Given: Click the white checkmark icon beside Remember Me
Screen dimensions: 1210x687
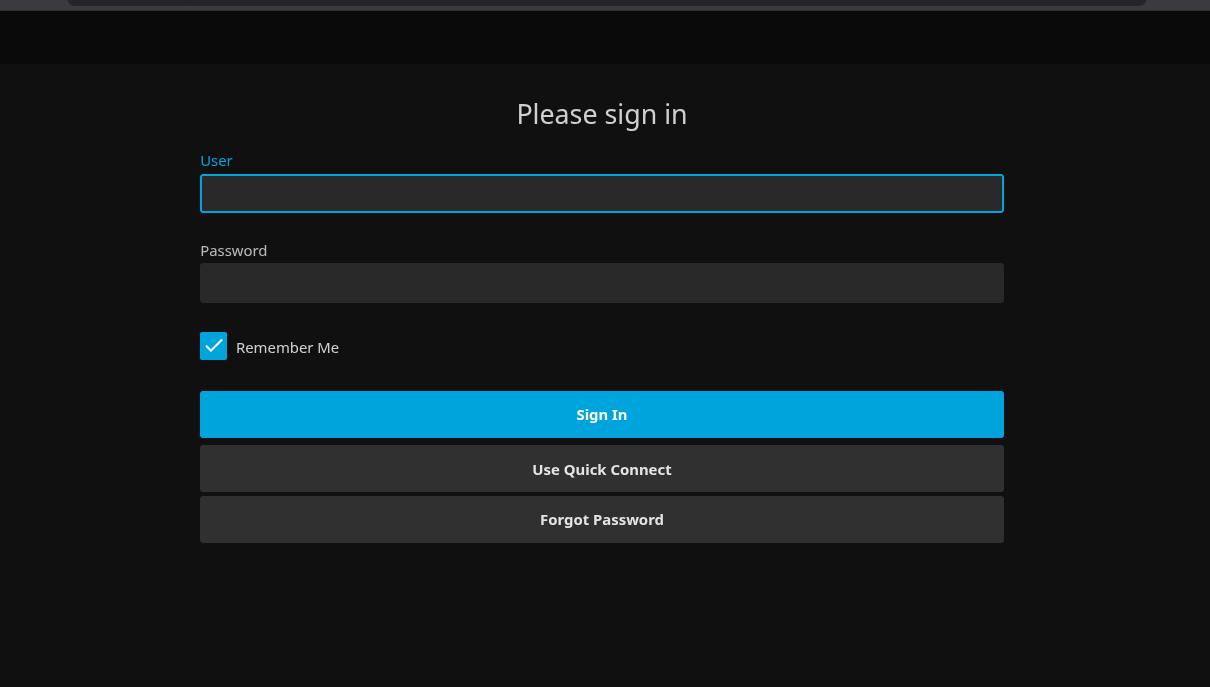Looking at the screenshot, I should pyautogui.click(x=213, y=346).
